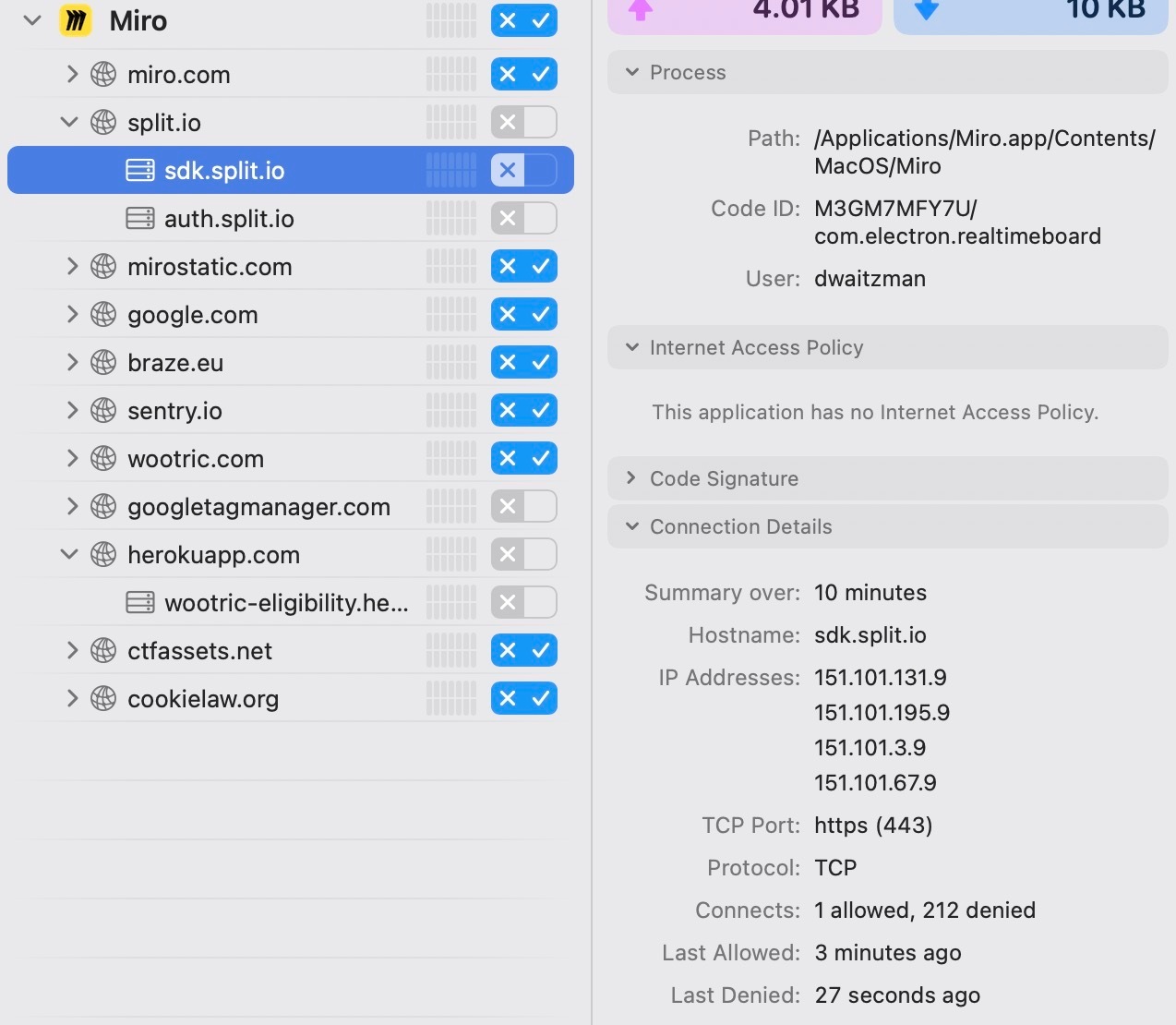Expand the mirostatic.com domain row
1176x1025 pixels.
pyautogui.click(x=72, y=266)
